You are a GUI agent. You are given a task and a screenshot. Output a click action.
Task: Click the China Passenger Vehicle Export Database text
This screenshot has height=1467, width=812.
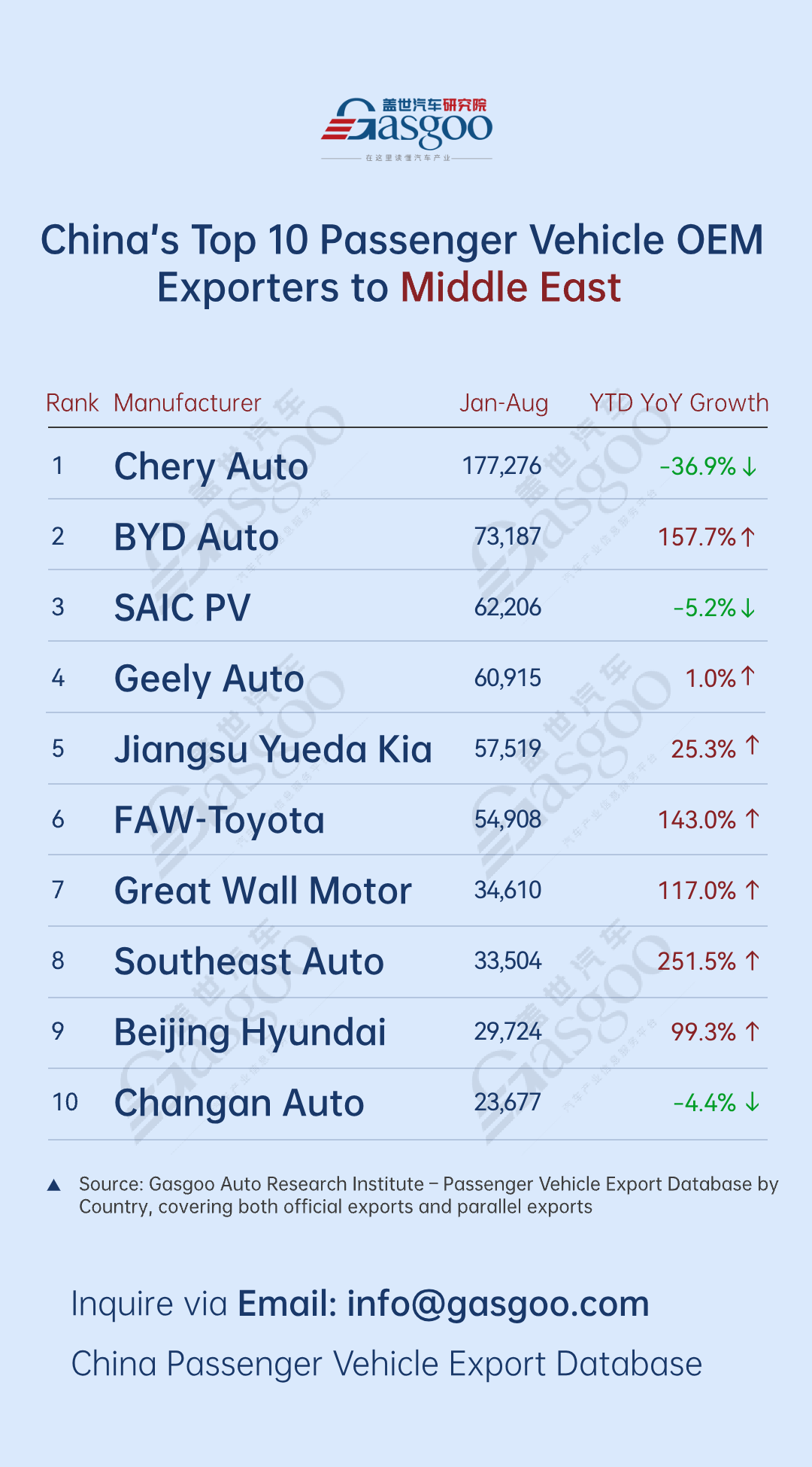[386, 1364]
